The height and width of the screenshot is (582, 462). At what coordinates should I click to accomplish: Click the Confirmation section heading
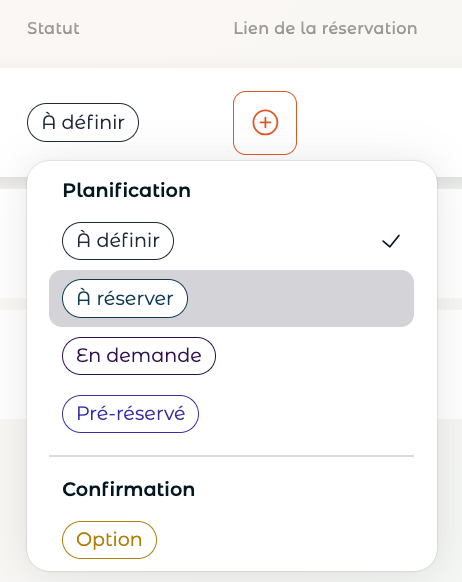tap(129, 489)
